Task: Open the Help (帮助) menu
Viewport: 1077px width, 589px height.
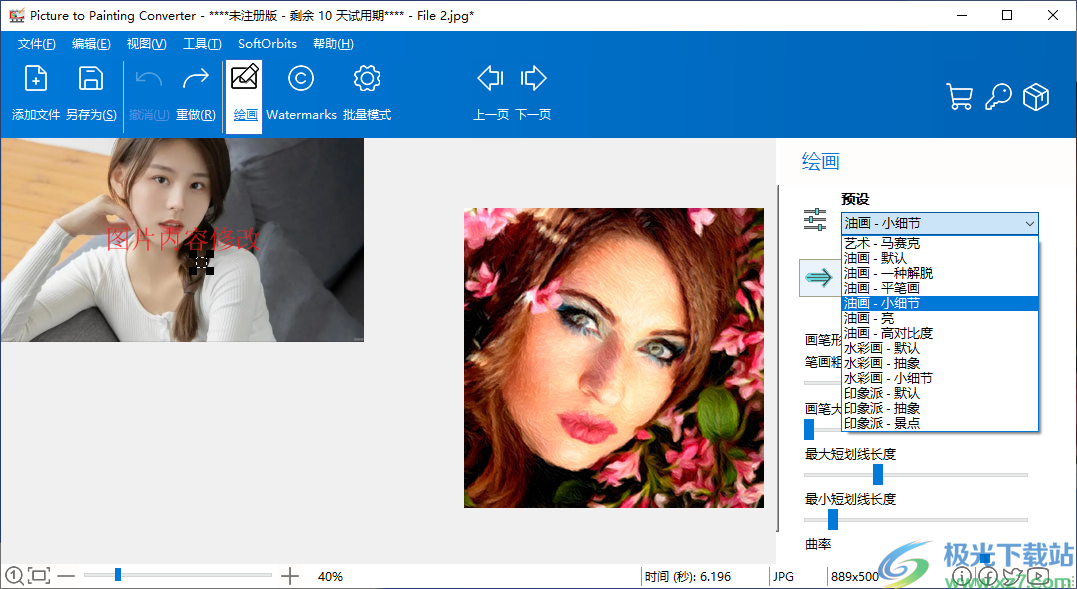Action: pos(333,44)
